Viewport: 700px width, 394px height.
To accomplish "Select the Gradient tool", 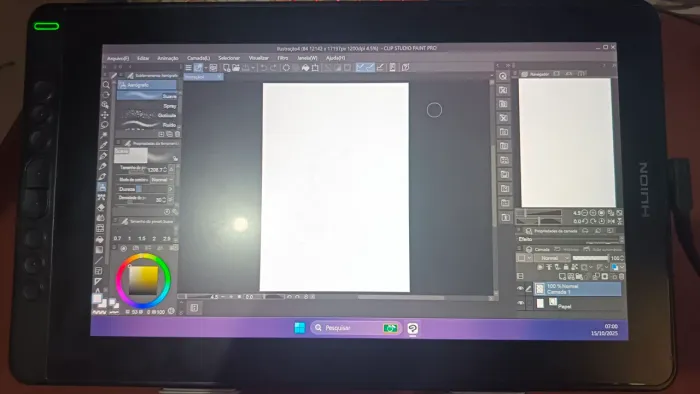I will pyautogui.click(x=99, y=249).
